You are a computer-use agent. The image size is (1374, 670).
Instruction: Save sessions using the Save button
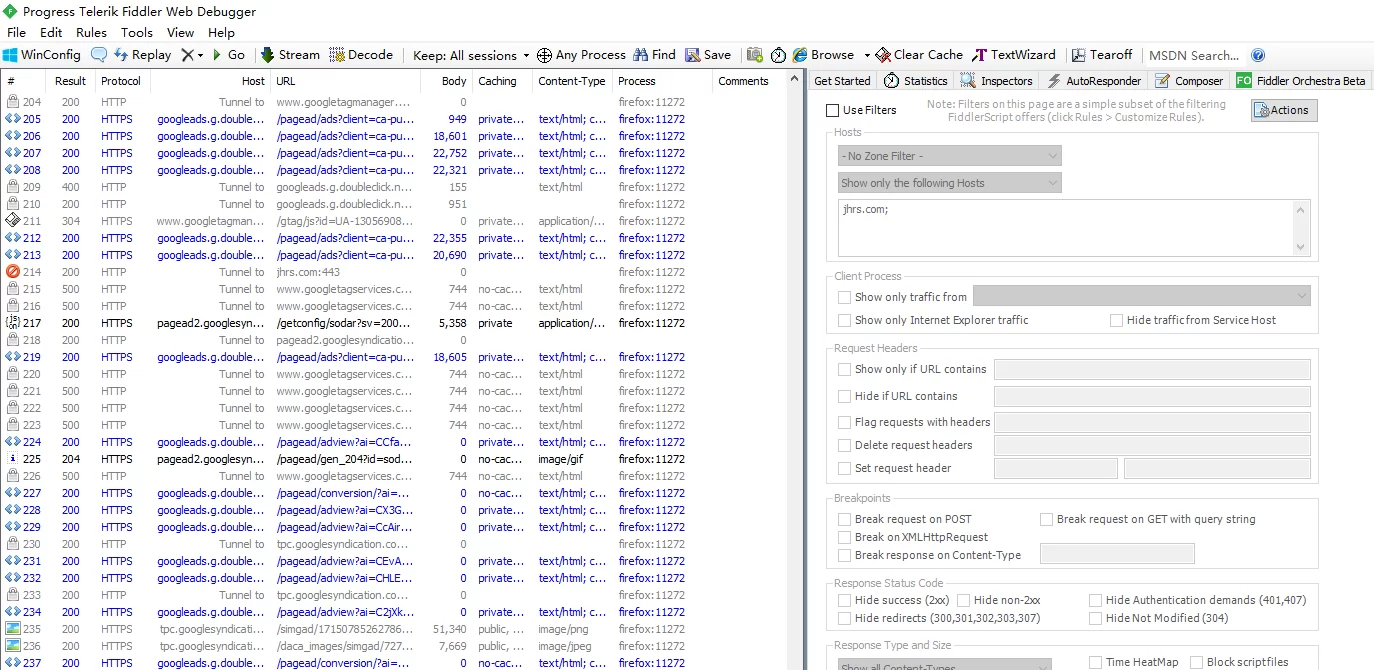click(708, 55)
